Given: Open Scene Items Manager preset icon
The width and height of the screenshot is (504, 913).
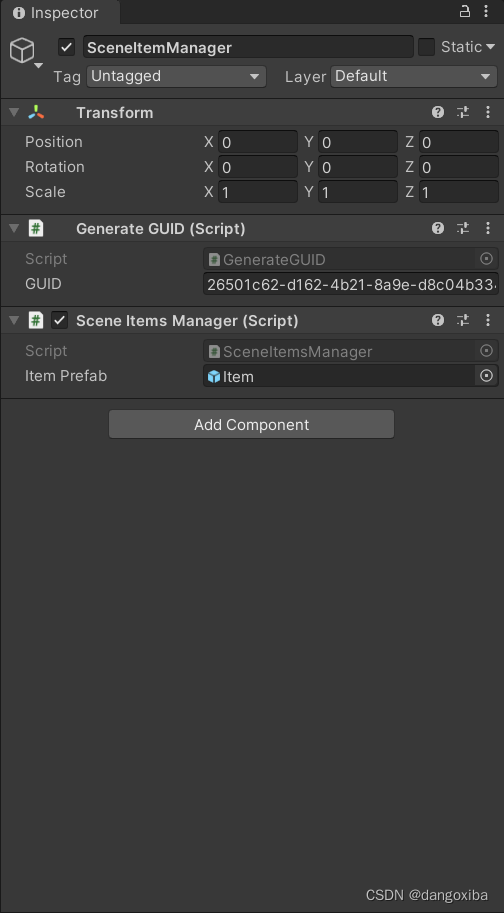Looking at the screenshot, I should [x=463, y=320].
